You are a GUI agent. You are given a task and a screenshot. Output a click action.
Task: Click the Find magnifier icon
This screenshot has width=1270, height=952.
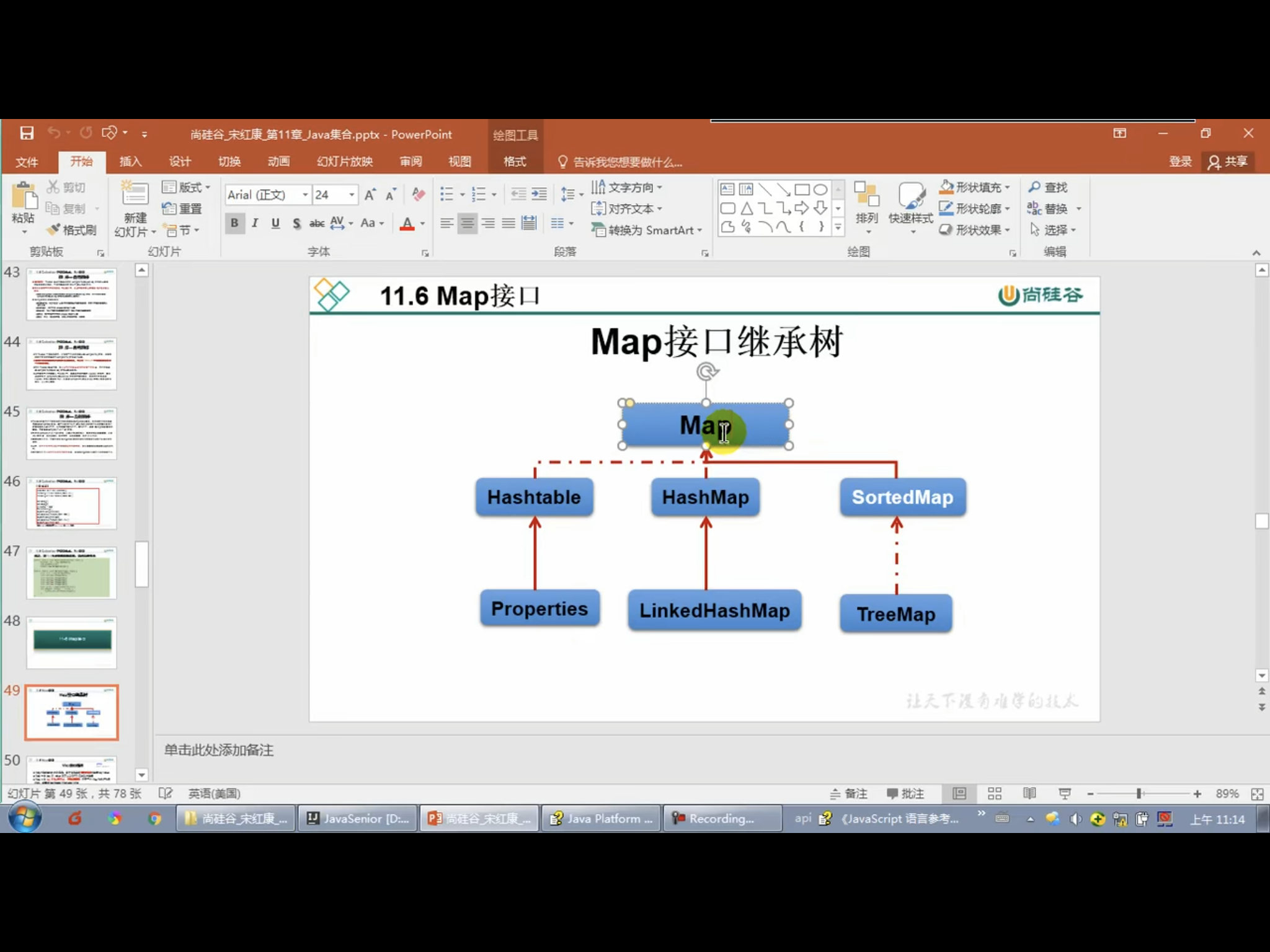point(1034,187)
